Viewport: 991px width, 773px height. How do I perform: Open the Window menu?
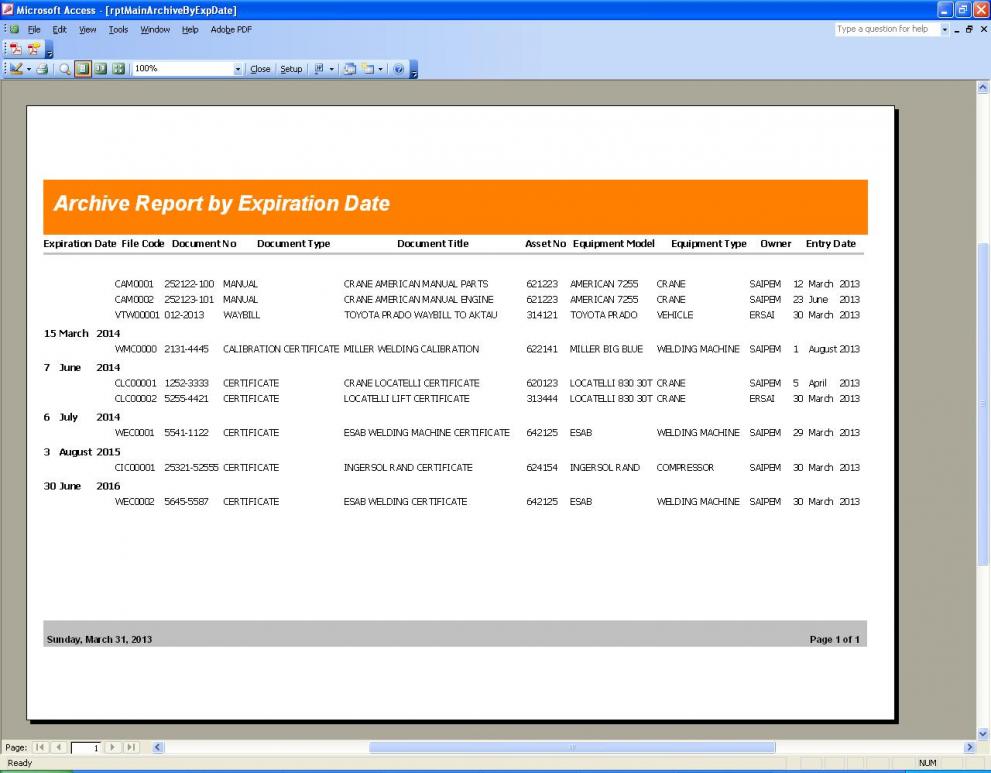tap(155, 30)
